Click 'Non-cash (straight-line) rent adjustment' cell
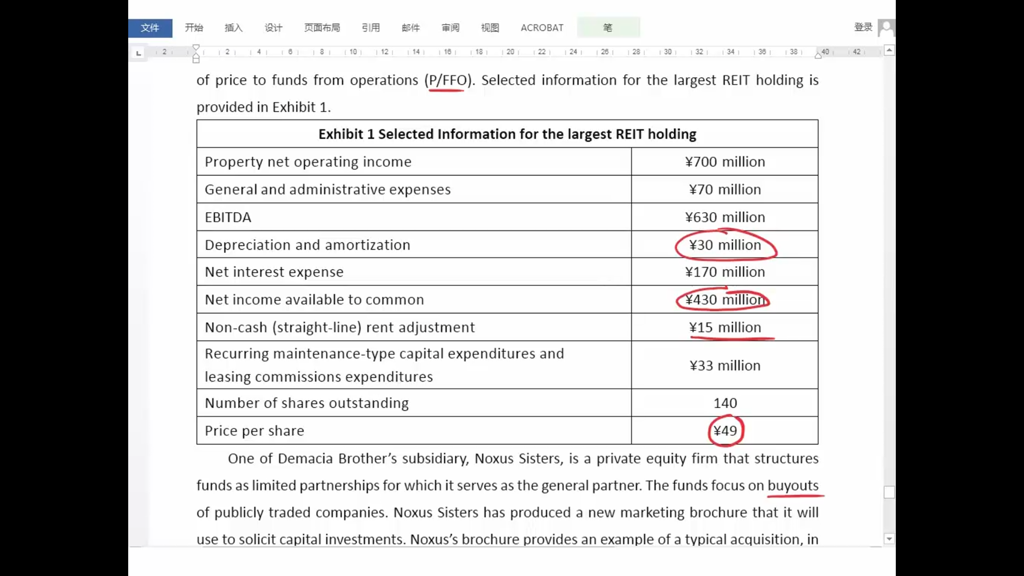Image resolution: width=1024 pixels, height=576 pixels. [414, 327]
